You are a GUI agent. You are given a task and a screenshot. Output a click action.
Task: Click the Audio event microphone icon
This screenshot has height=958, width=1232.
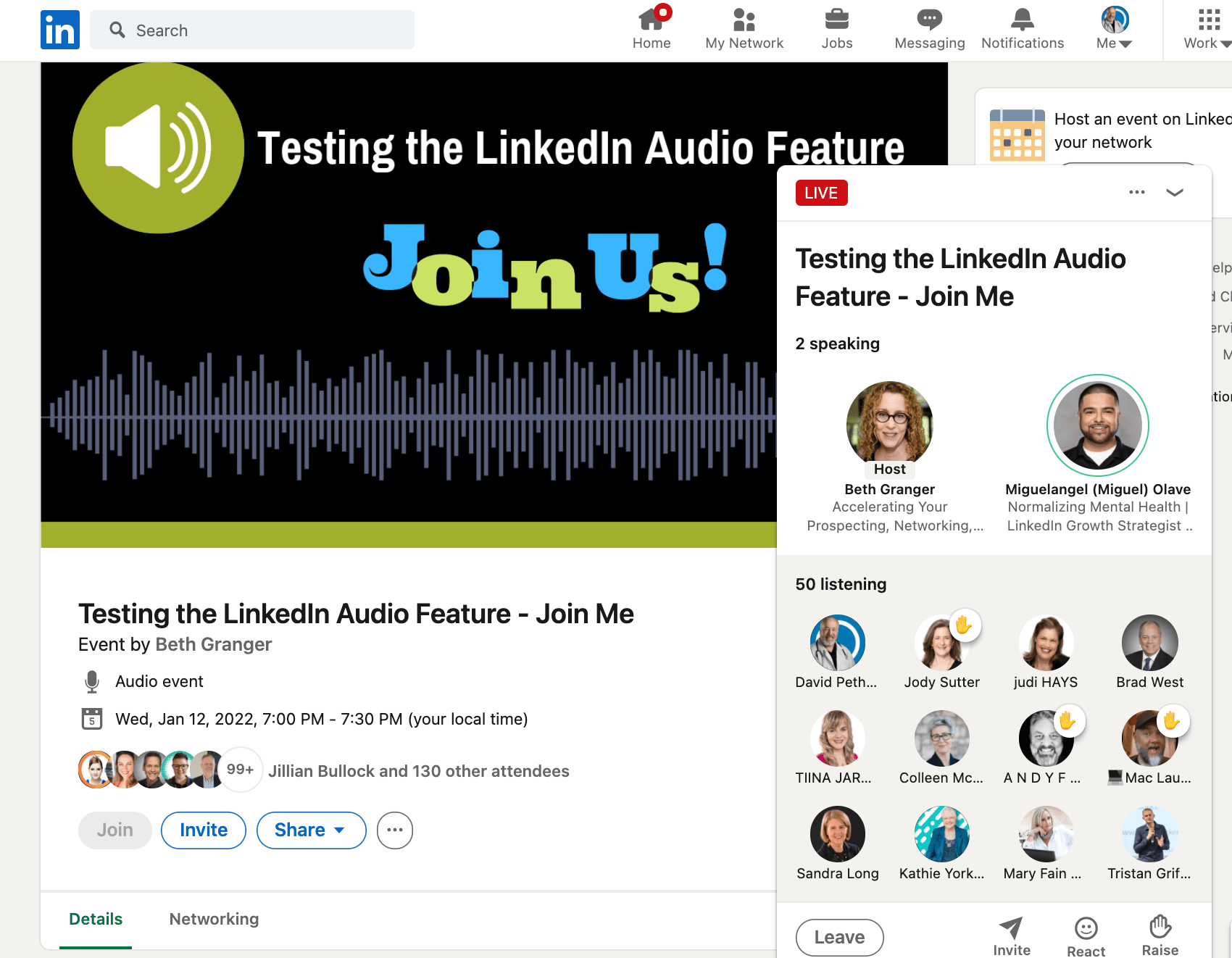[x=92, y=681]
